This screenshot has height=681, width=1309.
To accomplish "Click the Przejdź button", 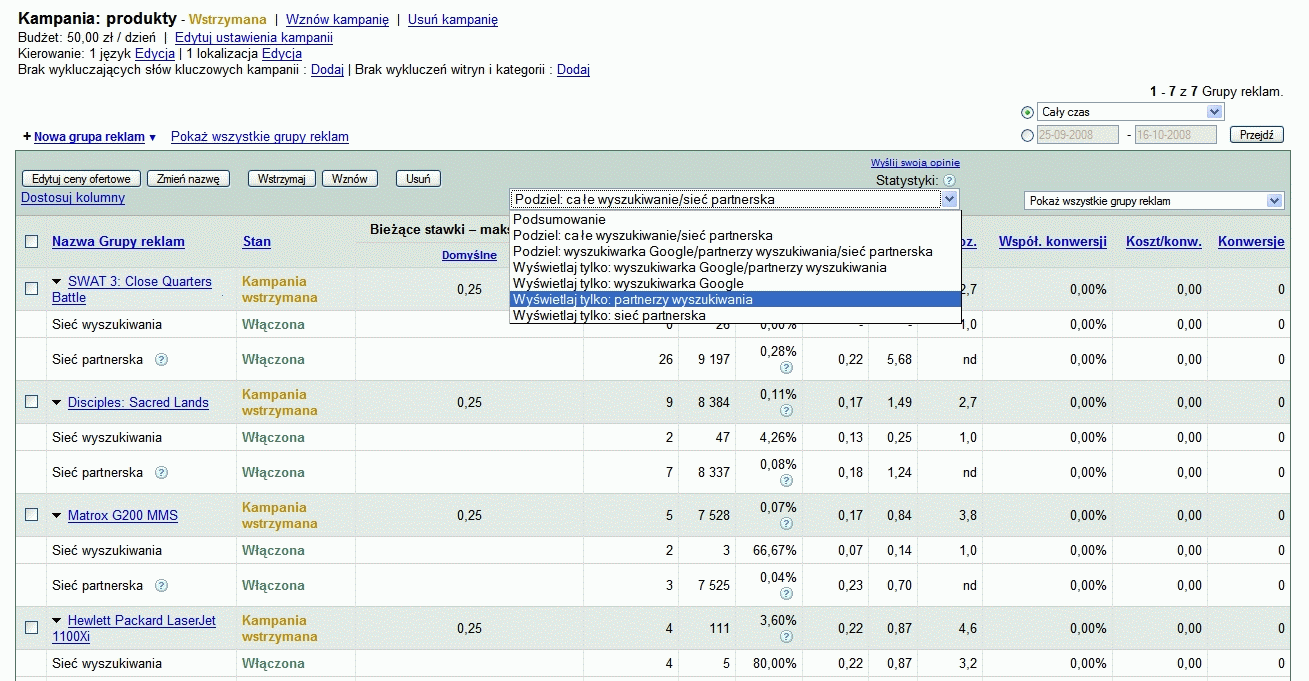I will click(1257, 135).
